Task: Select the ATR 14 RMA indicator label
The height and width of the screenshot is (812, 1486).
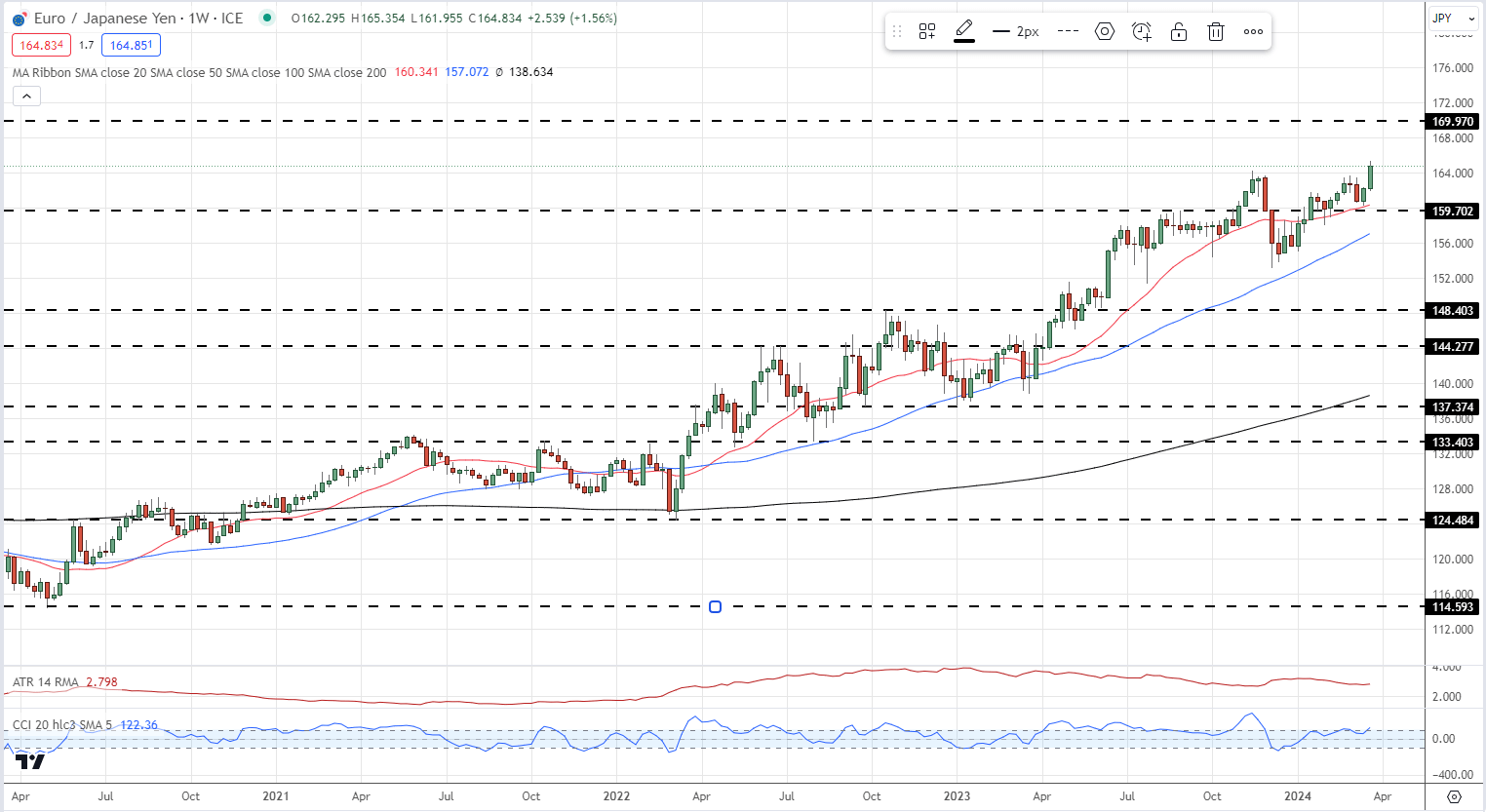Action: pos(46,682)
